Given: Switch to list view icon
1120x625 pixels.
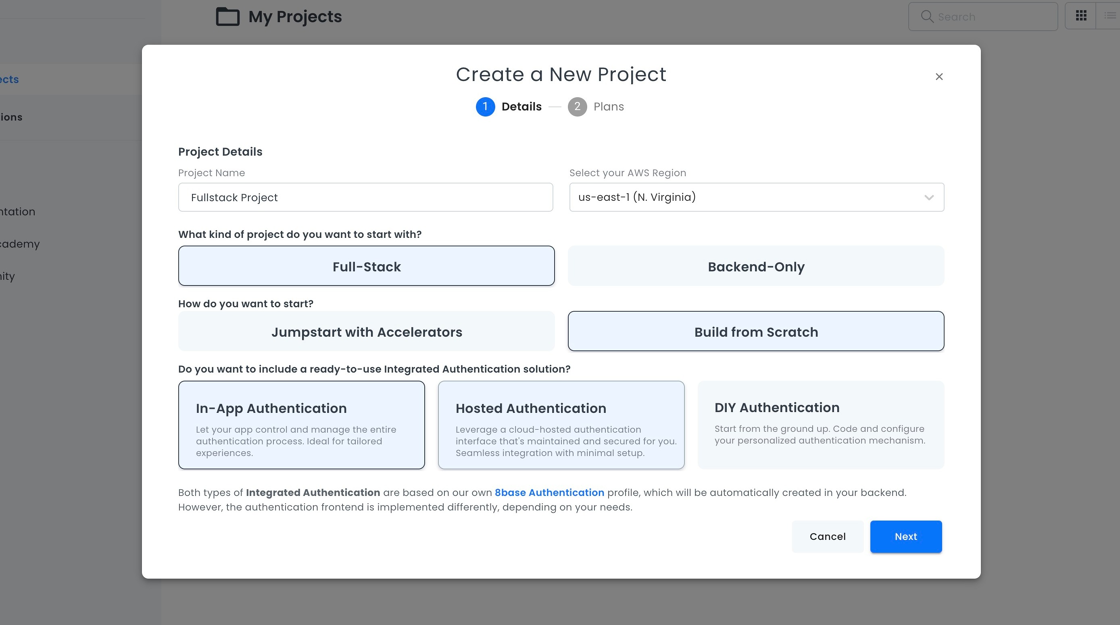Looking at the screenshot, I should click(1110, 16).
